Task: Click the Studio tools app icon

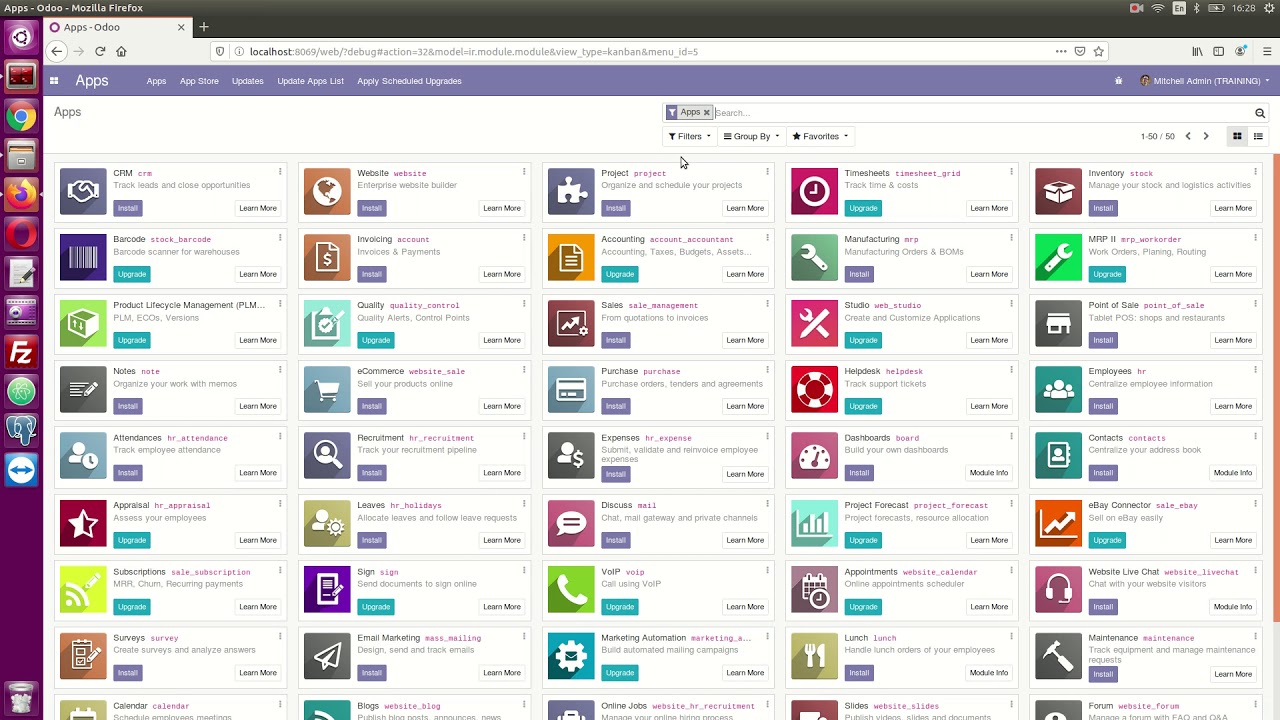Action: tap(815, 323)
